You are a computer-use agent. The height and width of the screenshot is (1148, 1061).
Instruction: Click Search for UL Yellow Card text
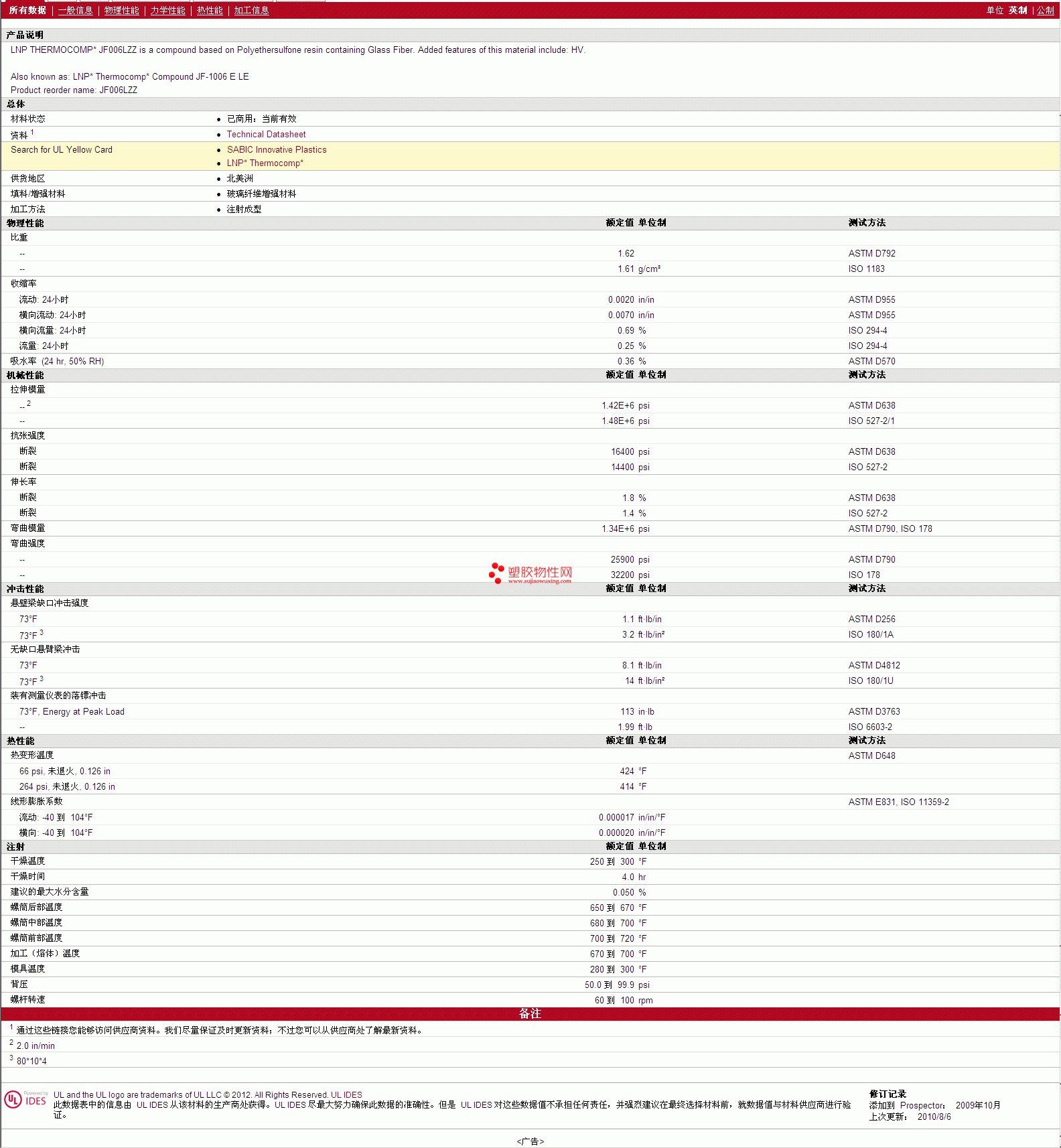point(62,149)
